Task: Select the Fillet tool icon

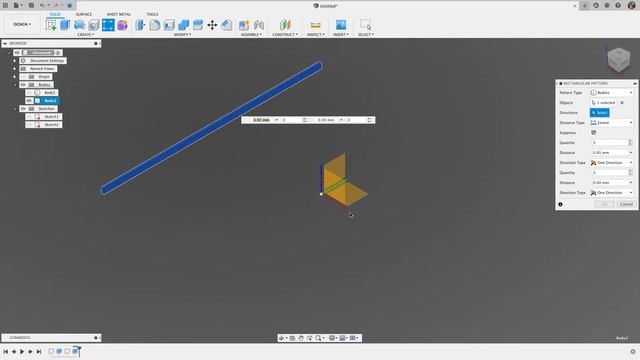Action: pos(155,25)
